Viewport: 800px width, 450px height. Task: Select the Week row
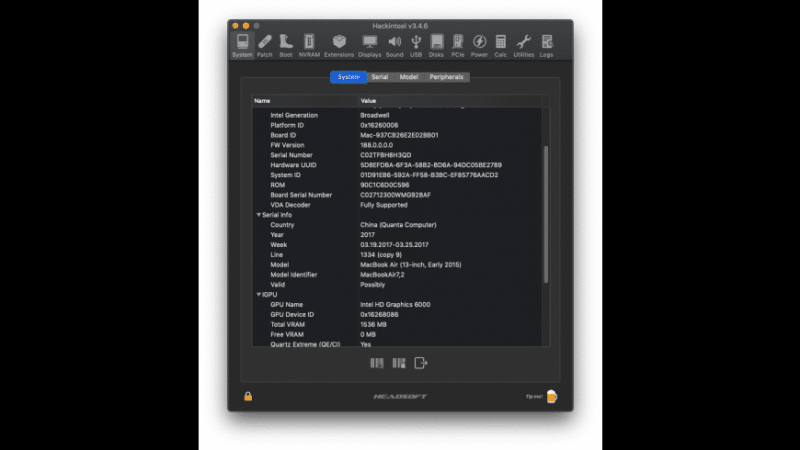click(x=396, y=244)
